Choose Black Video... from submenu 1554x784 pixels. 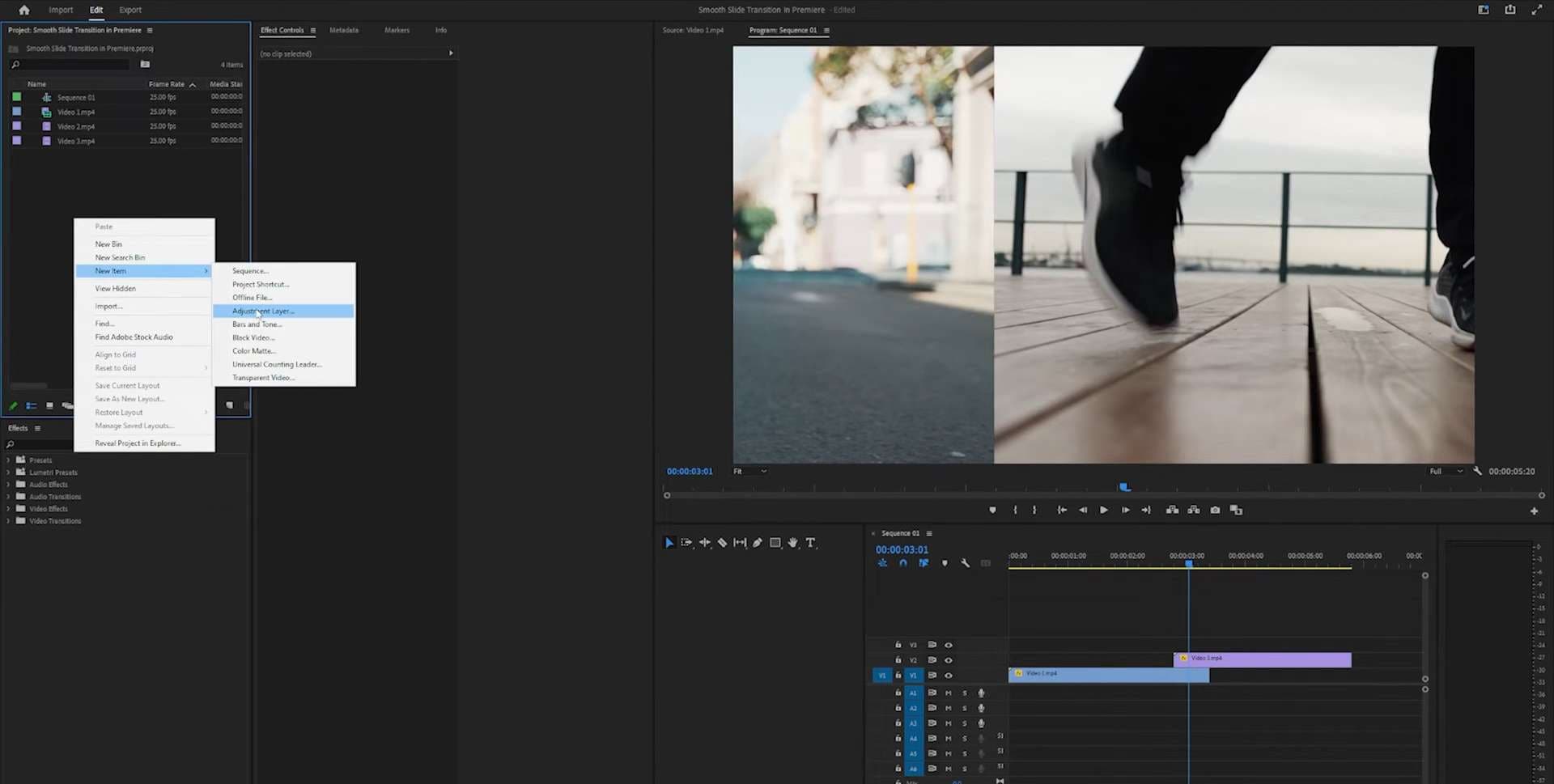[x=283, y=337]
